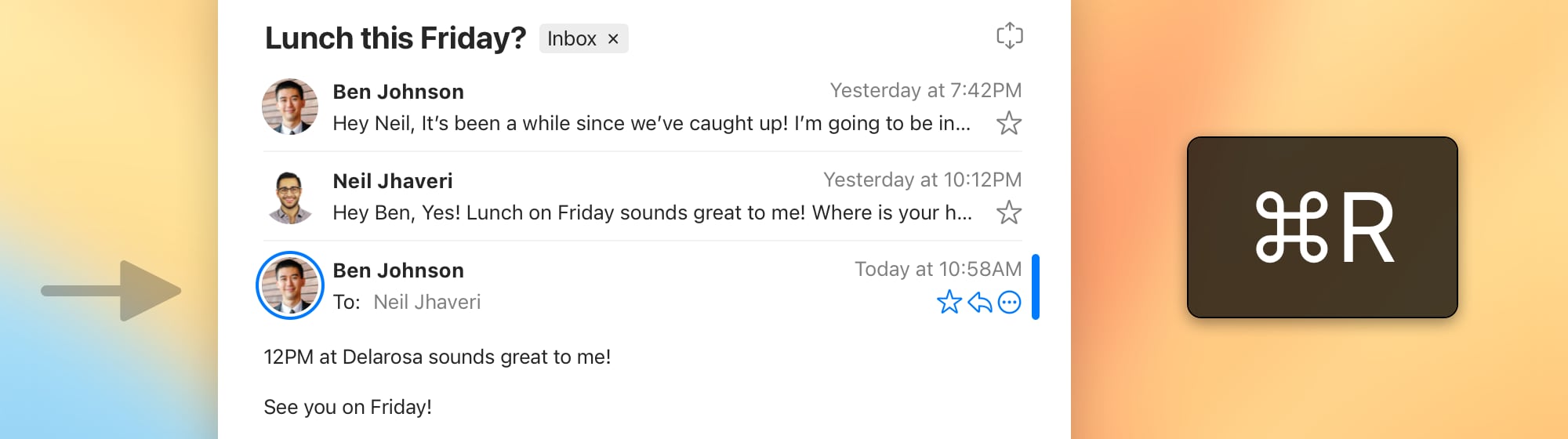Star Neil Jhaveri's reply message
The width and height of the screenshot is (1568, 439).
tap(1008, 213)
